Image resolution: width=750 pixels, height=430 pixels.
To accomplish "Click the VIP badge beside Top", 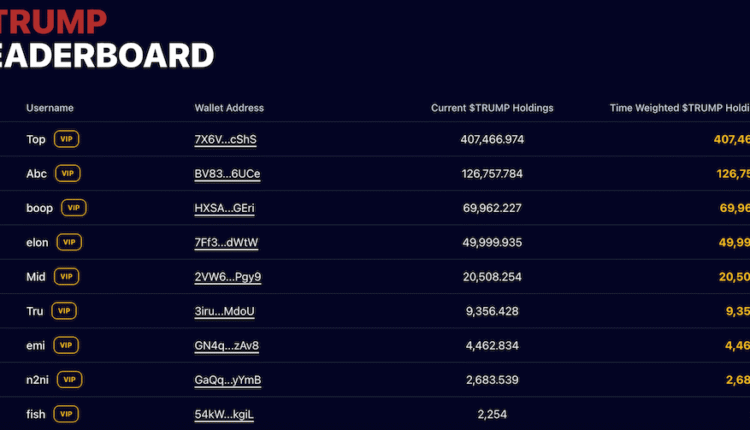I will [67, 139].
